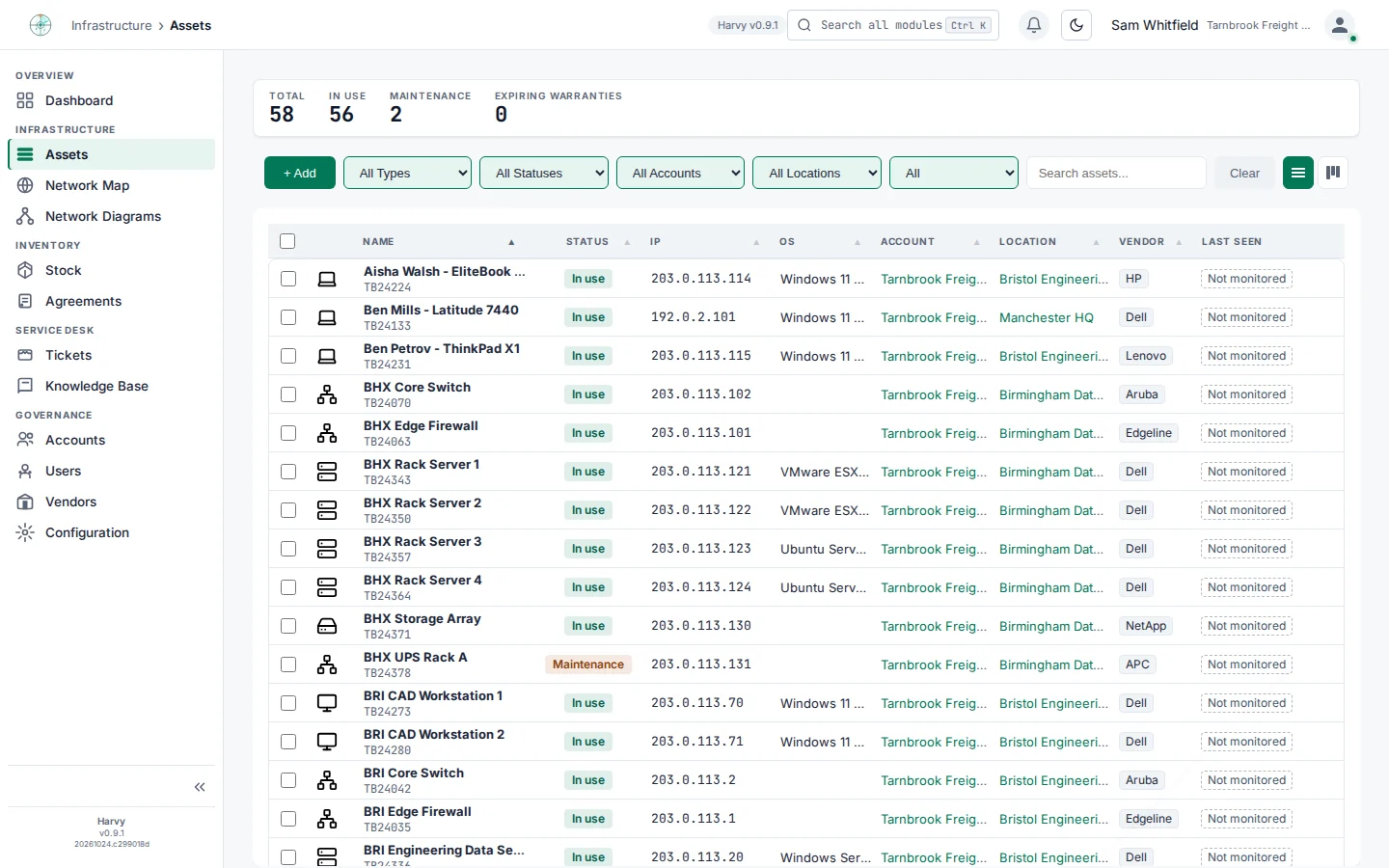Click the Maintenance status badge for BHX UPS Rack A
This screenshot has width=1389, height=868.
coord(588,665)
